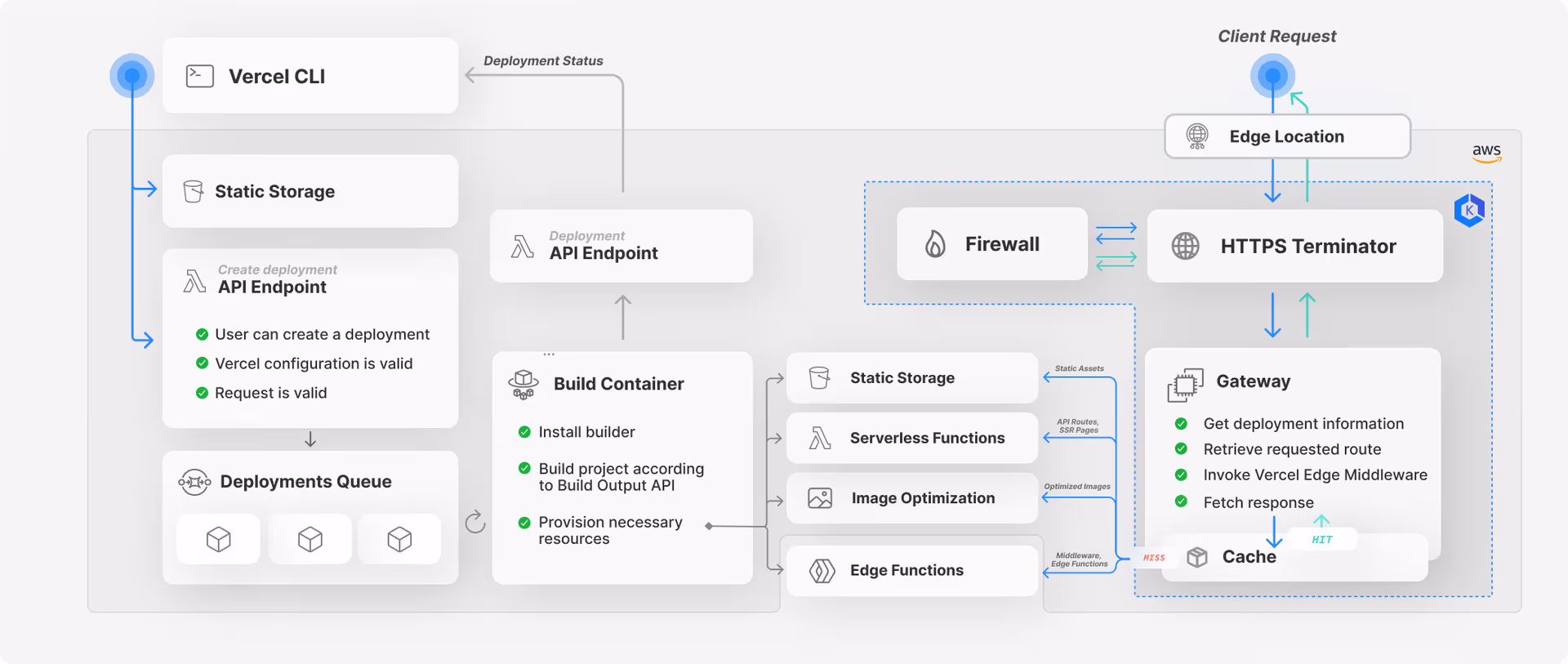Click the Deployments Queue heading

305,482
